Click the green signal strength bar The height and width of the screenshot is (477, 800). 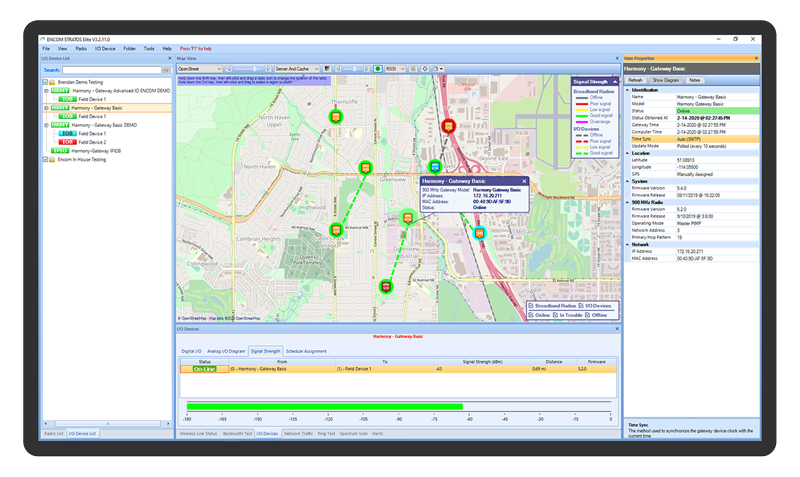[x=324, y=407]
